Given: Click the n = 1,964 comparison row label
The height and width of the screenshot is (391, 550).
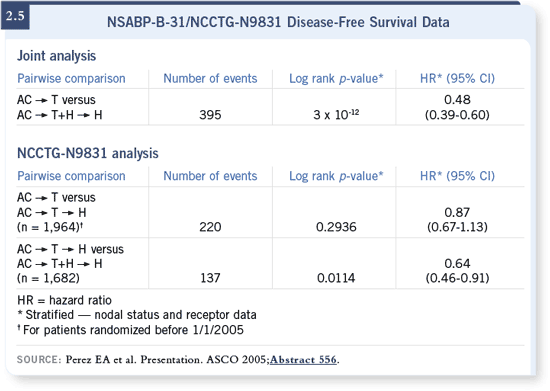Looking at the screenshot, I should pyautogui.click(x=56, y=212).
